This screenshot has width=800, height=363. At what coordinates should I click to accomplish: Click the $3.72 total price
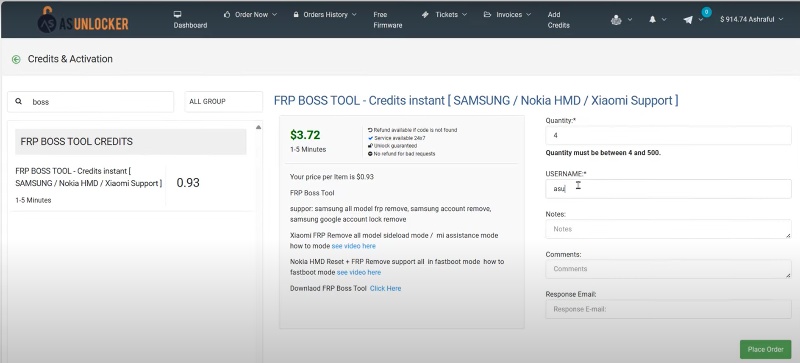coord(305,135)
